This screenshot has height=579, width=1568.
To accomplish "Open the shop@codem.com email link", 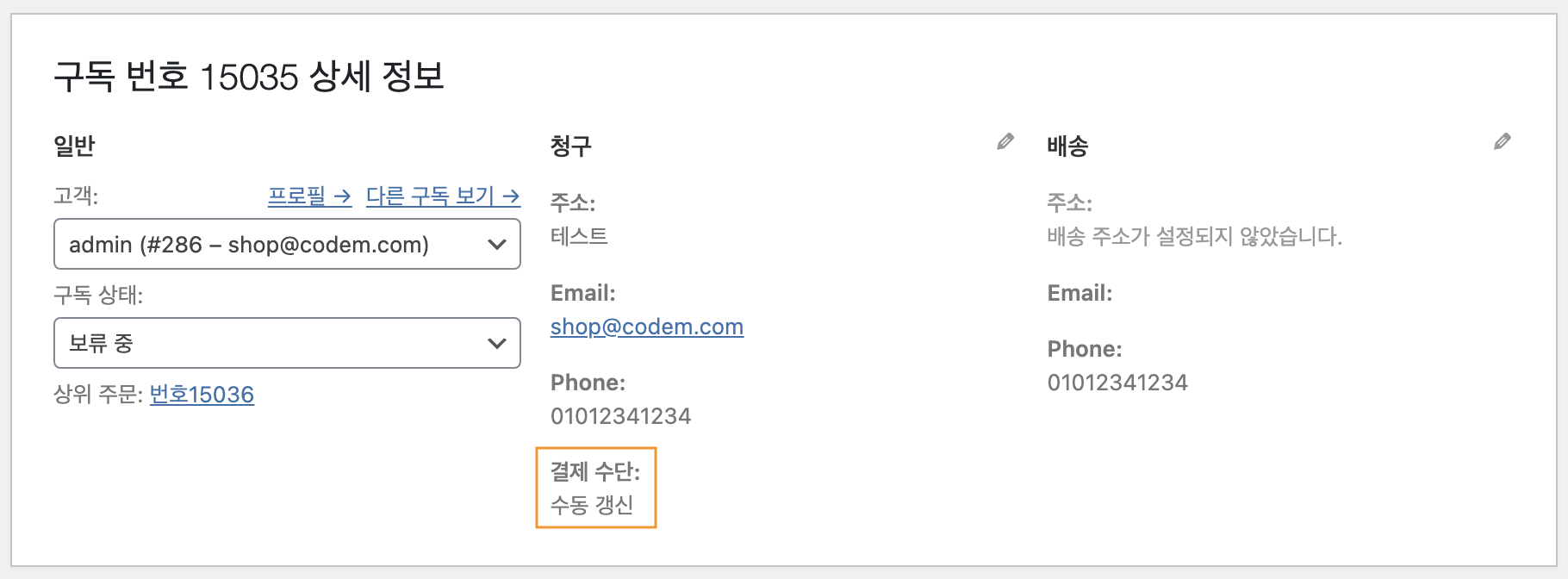I will tap(647, 327).
